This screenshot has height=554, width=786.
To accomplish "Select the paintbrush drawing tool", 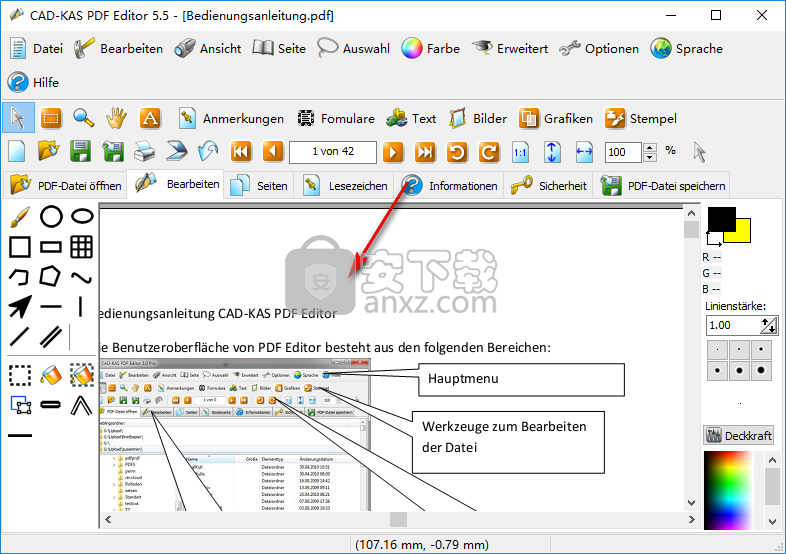I will tap(19, 216).
